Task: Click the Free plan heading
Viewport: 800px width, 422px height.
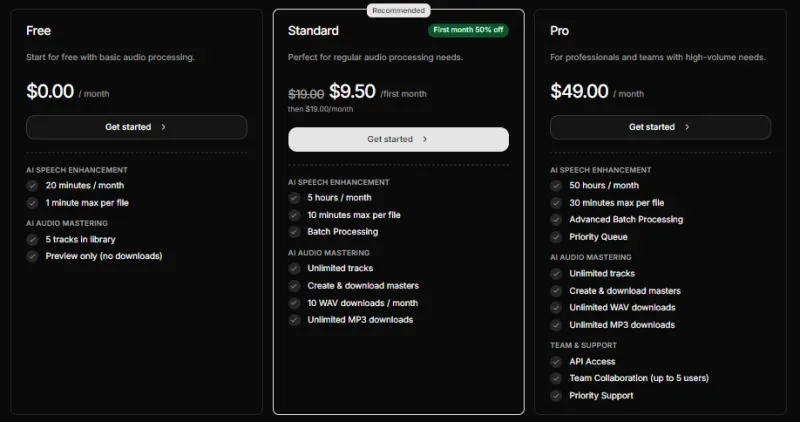Action: tap(39, 31)
